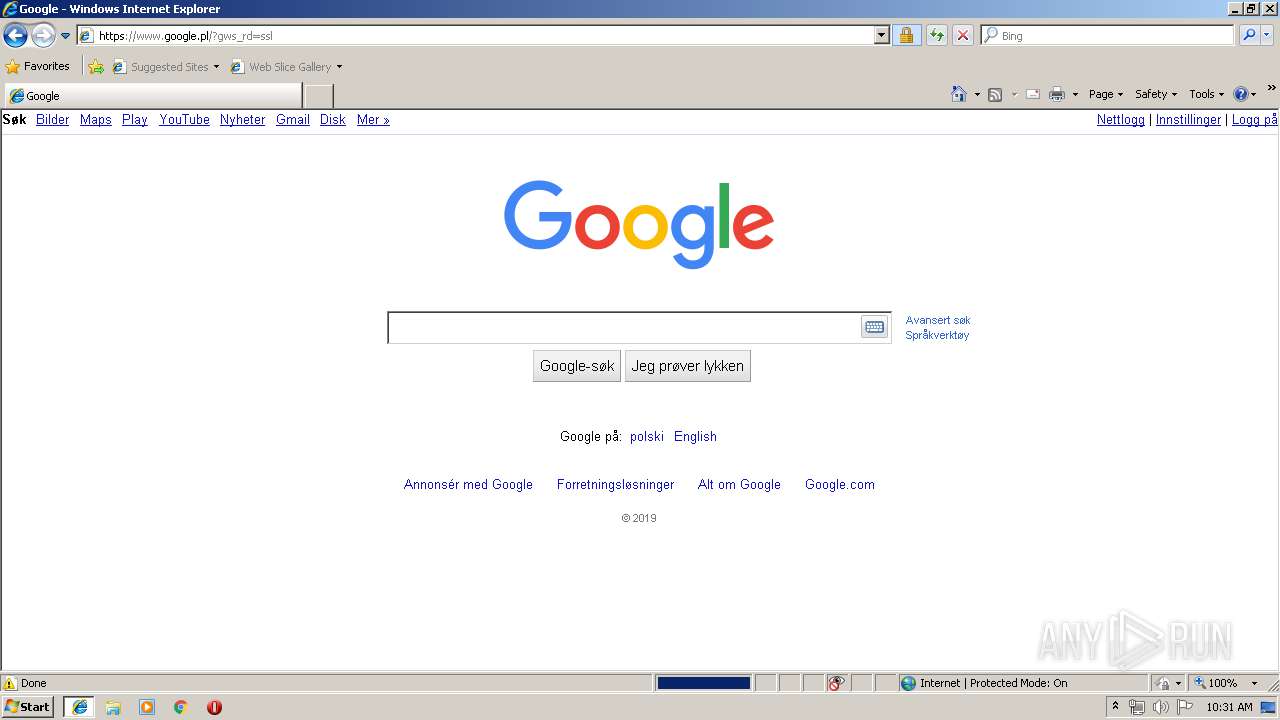Click the Bing search box
The height and width of the screenshot is (720, 1280).
click(1108, 36)
